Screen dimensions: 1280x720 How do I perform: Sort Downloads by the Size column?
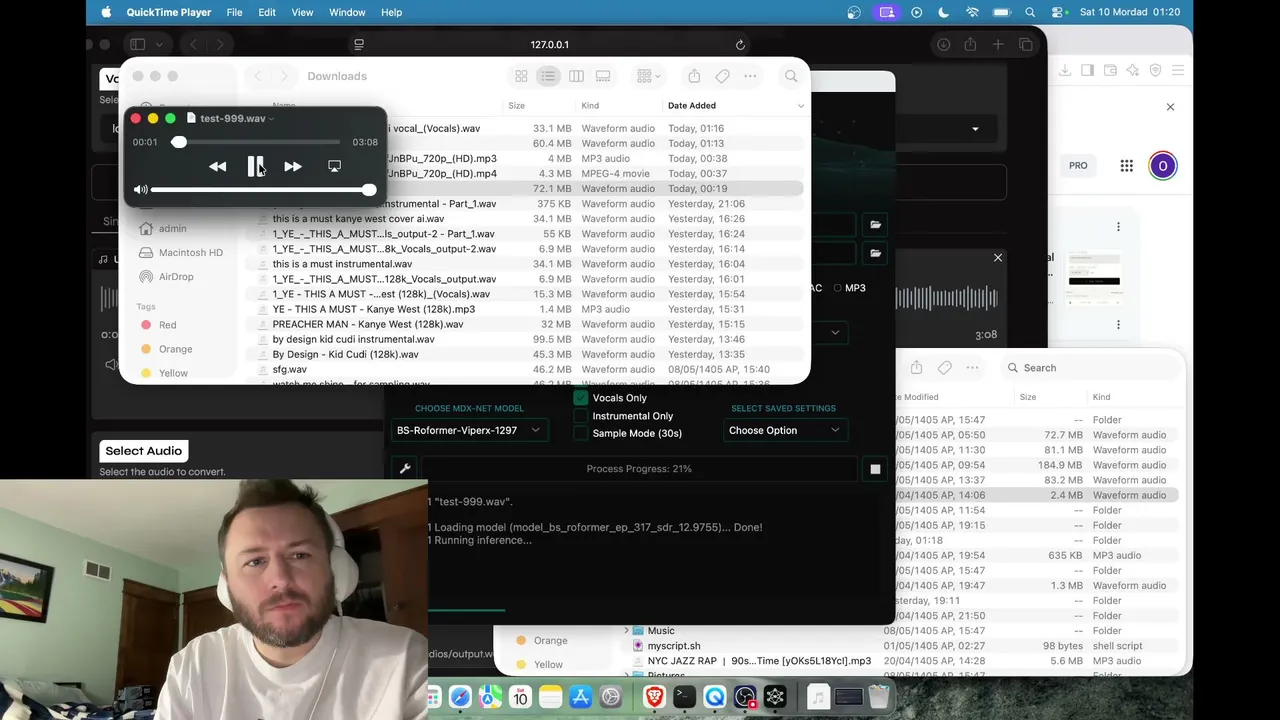tap(516, 105)
